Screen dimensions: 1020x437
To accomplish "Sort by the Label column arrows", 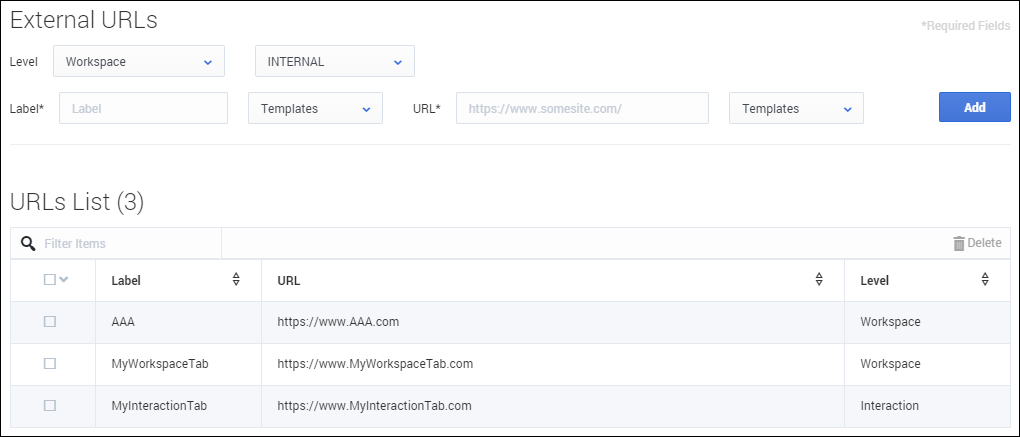I will (236, 280).
